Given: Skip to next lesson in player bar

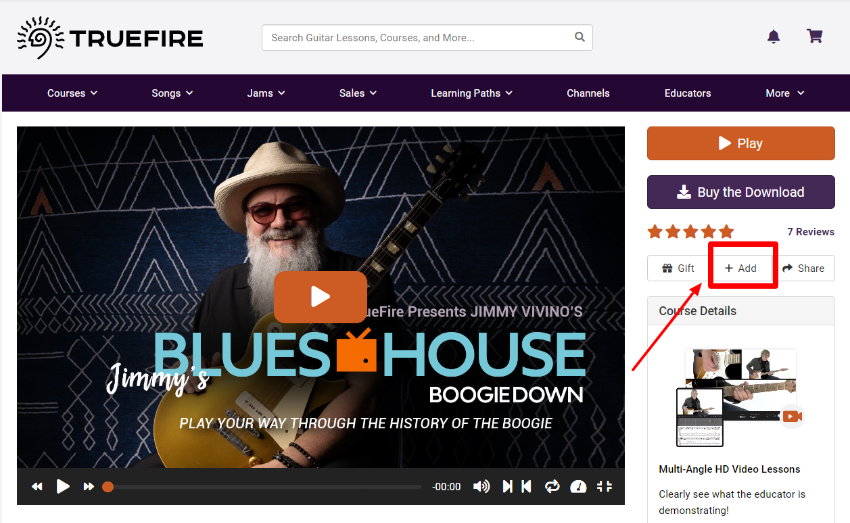Looking at the screenshot, I should [x=507, y=487].
